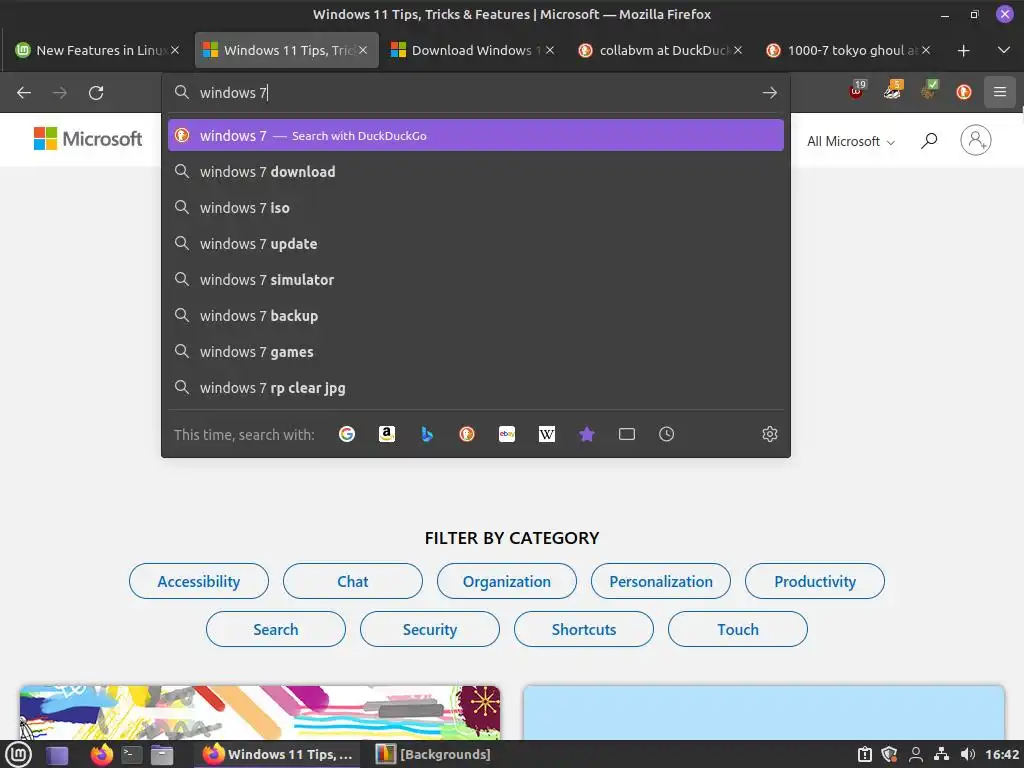Select suggestion windows 7 update
The image size is (1024, 768).
[475, 244]
